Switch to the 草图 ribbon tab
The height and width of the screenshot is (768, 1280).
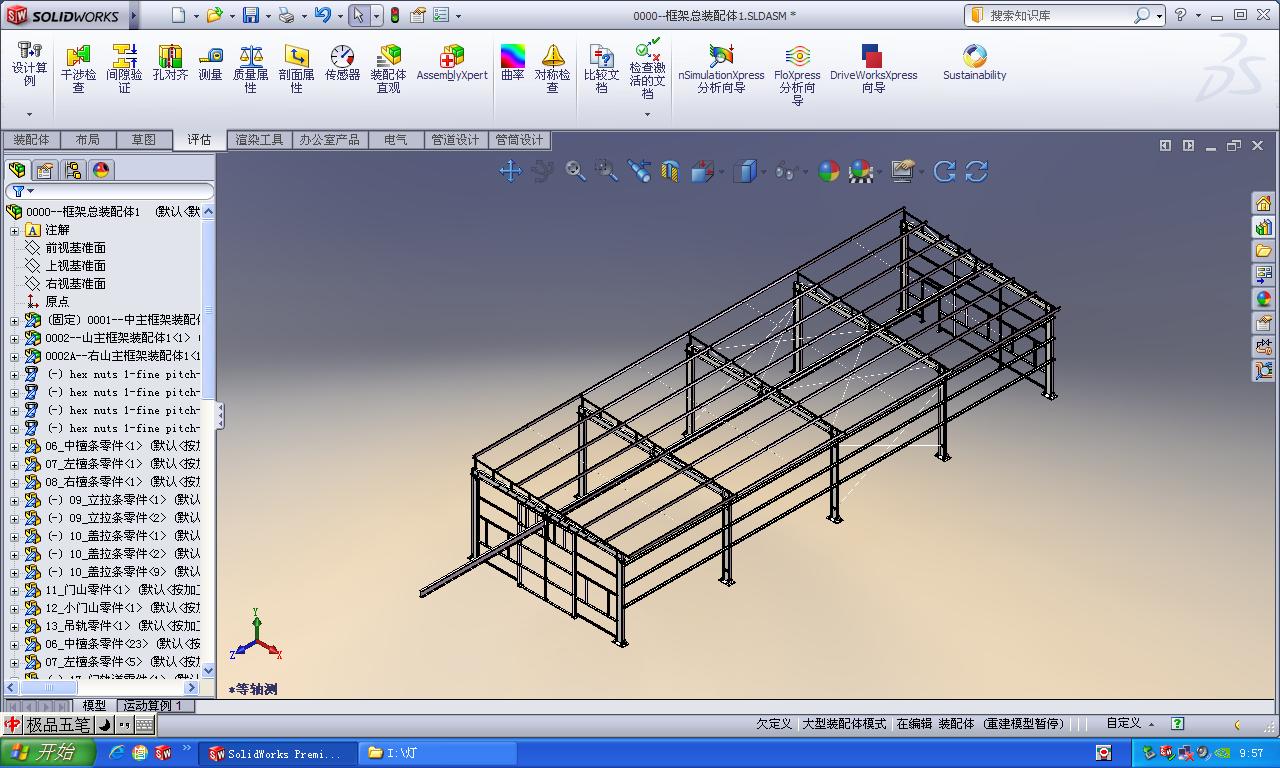click(x=144, y=140)
